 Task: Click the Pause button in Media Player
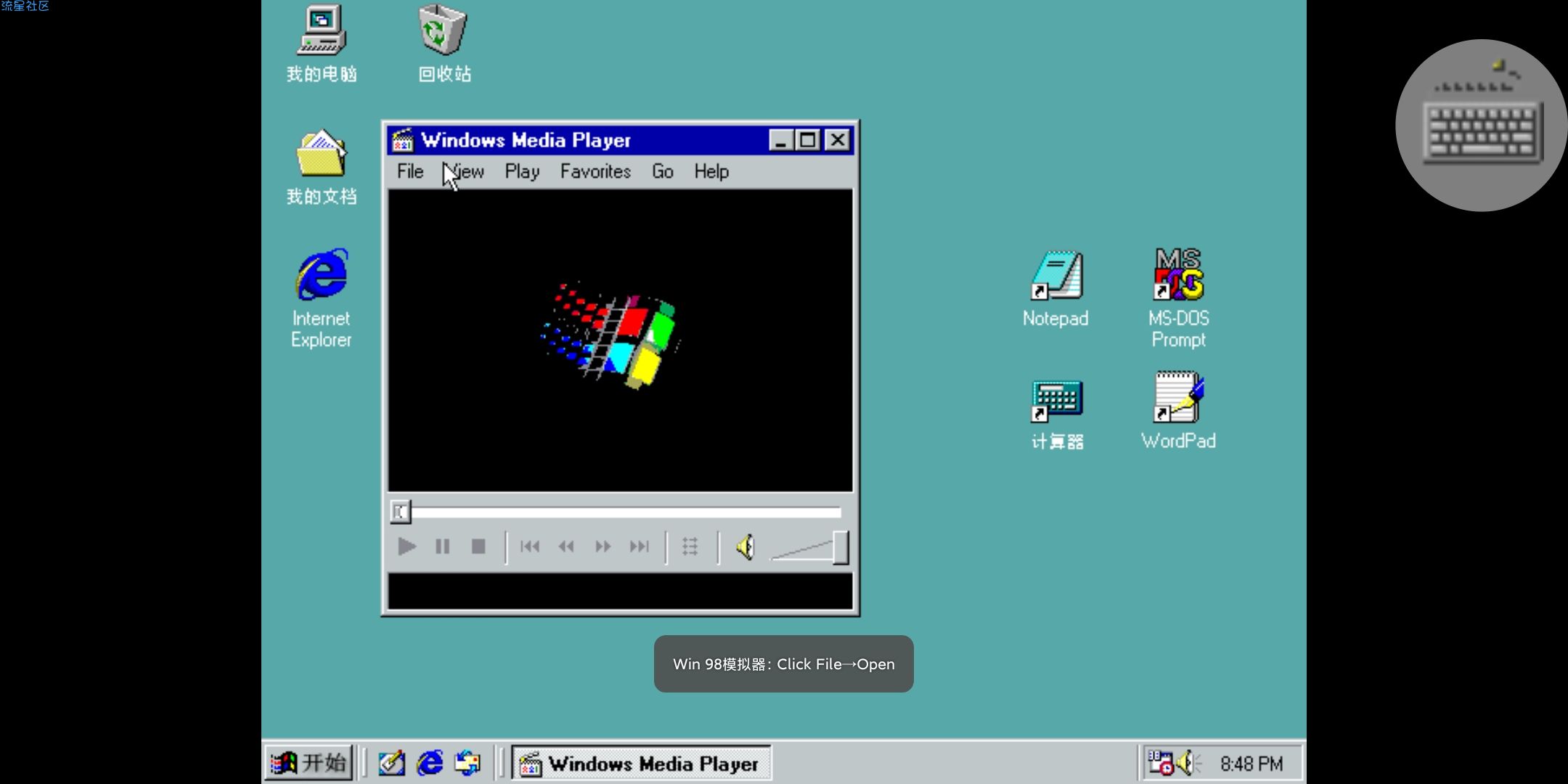pos(442,547)
